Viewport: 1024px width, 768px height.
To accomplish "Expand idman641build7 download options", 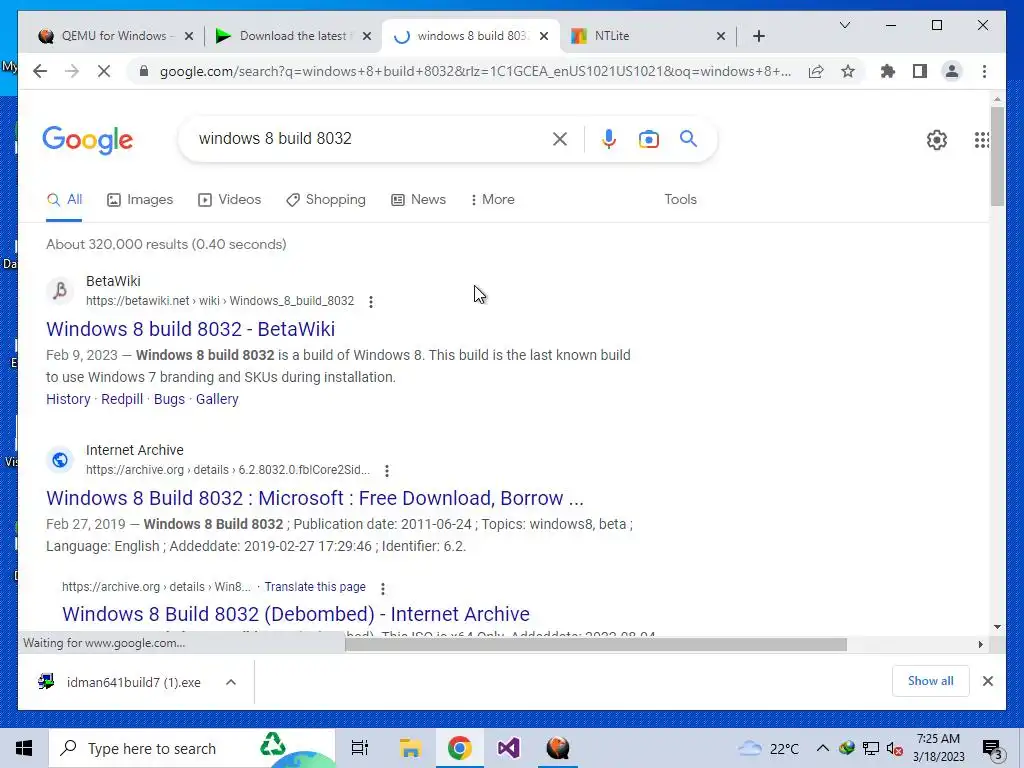I will 231,682.
